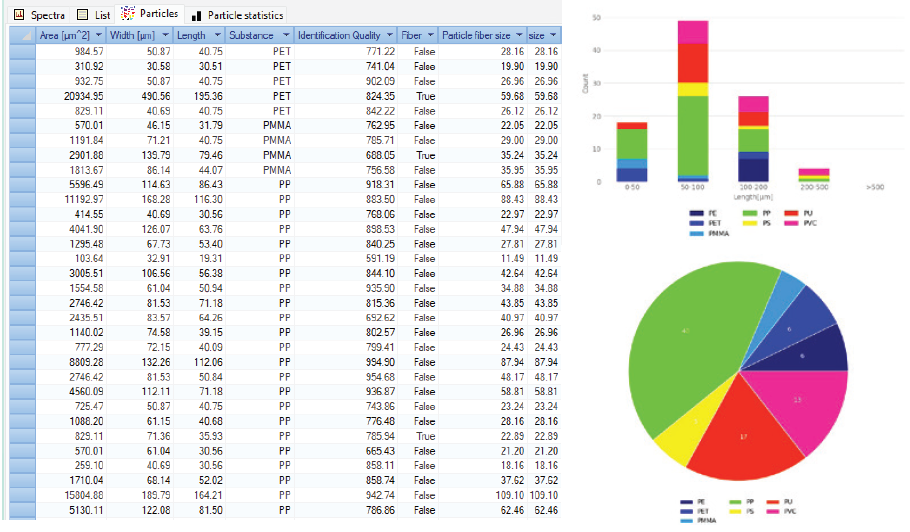Click the red PU segment of the 50-100 bar

(x=693, y=63)
